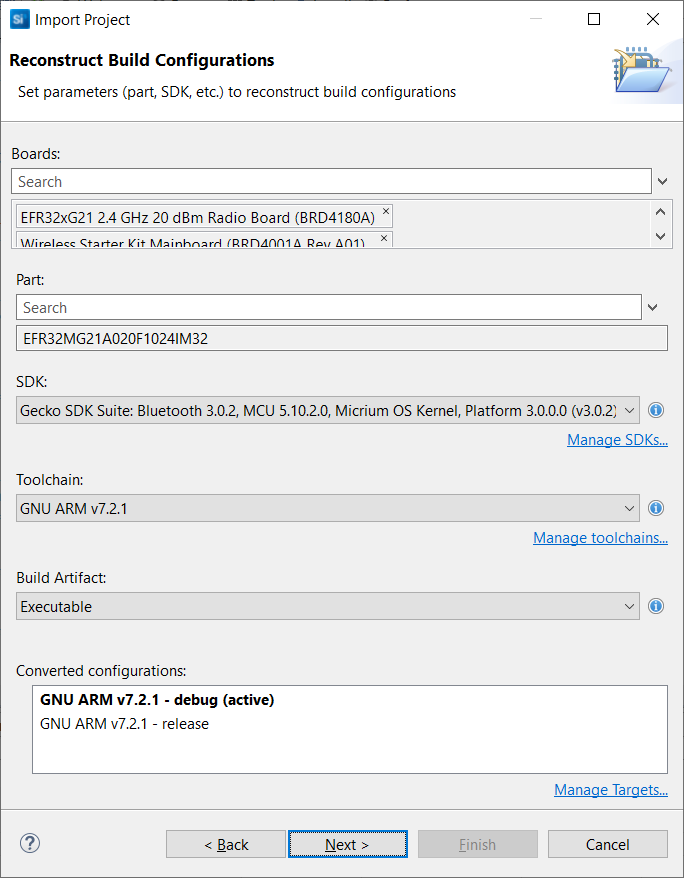Screen dimensions: 684x878
Task: Expand the Toolchain dropdown
Action: 630,508
